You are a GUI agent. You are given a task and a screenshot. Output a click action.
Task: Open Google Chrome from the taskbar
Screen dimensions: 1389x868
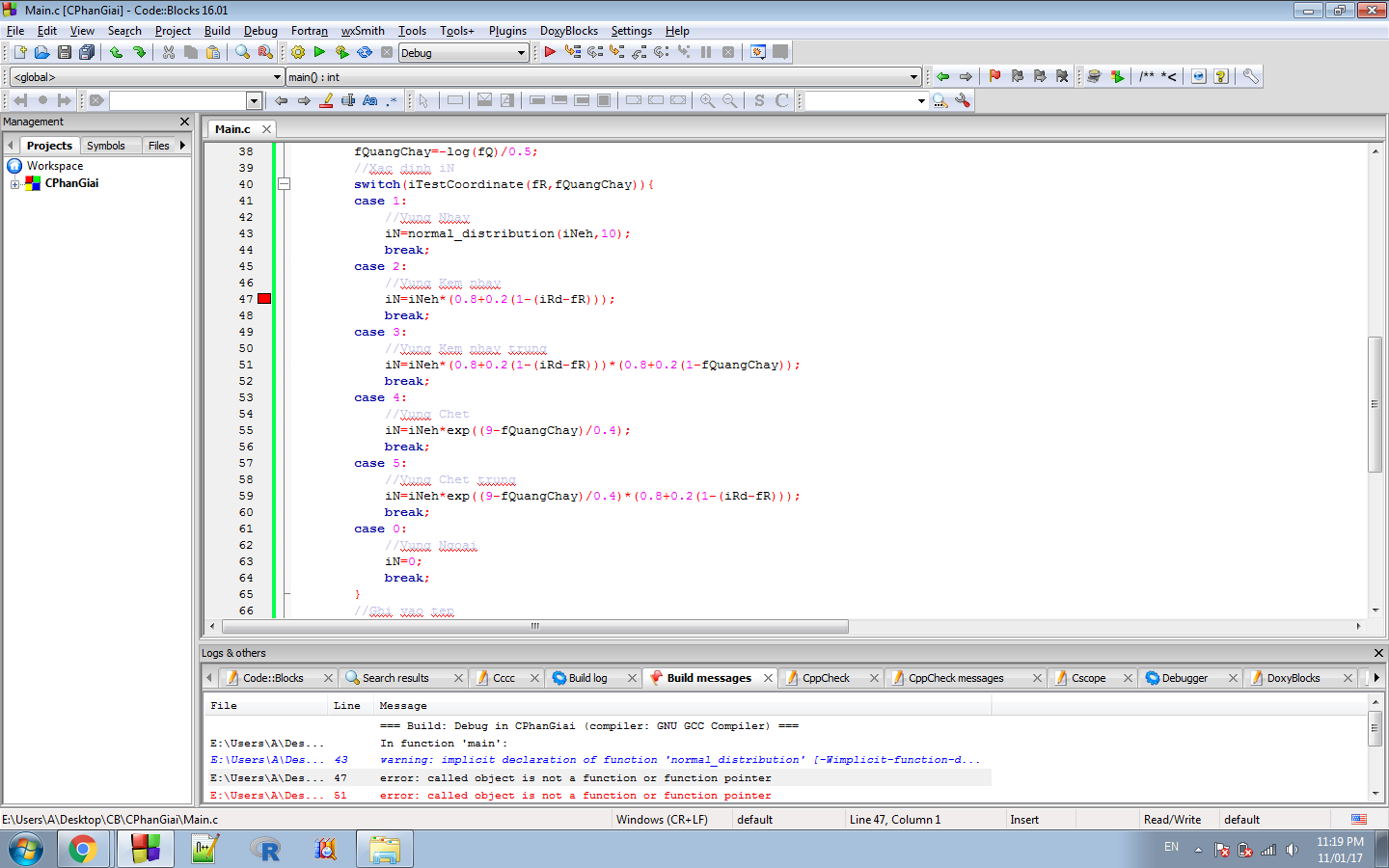pos(83,849)
